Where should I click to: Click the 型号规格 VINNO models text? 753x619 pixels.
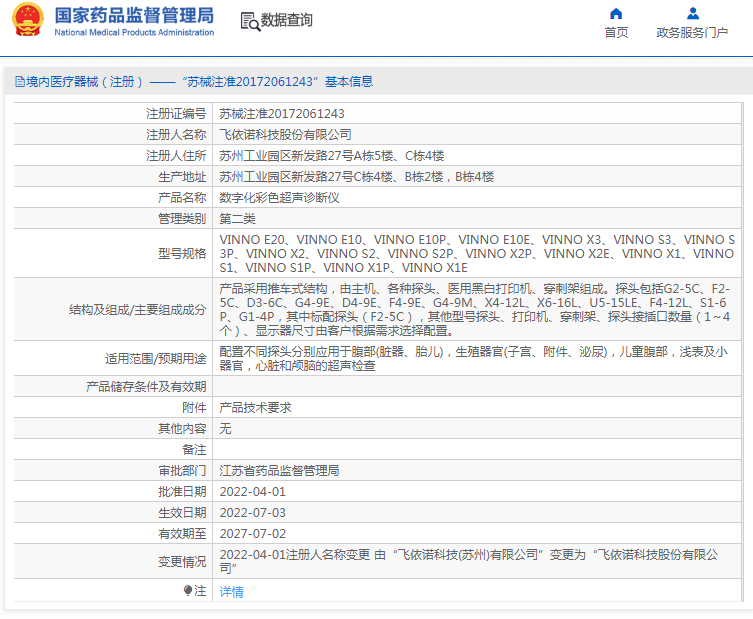pyautogui.click(x=477, y=254)
